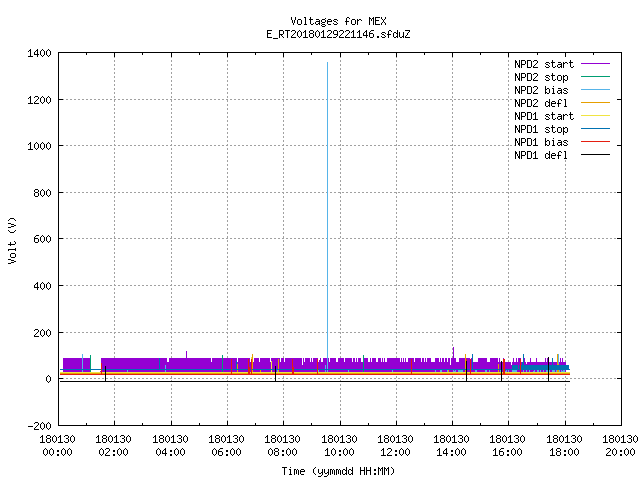Click the 'NPD2 defl' legend label
Viewport: 640px width, 480px height.
(541, 103)
